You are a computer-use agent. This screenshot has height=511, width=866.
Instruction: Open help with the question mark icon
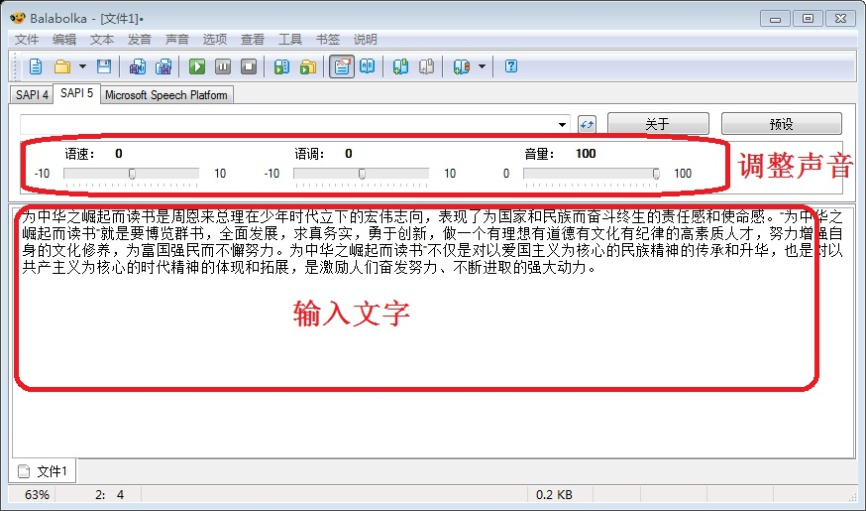coord(511,67)
